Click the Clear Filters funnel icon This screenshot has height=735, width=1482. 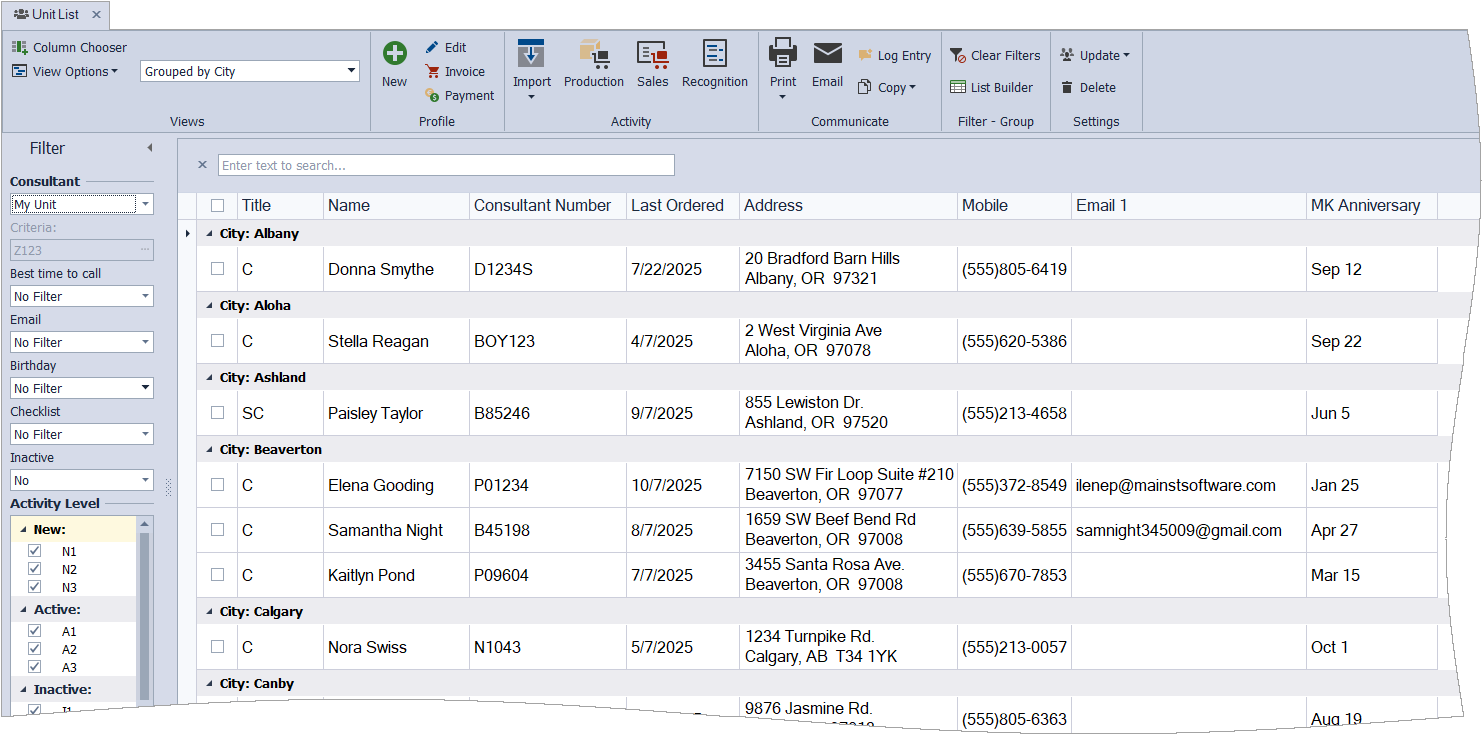tap(957, 56)
